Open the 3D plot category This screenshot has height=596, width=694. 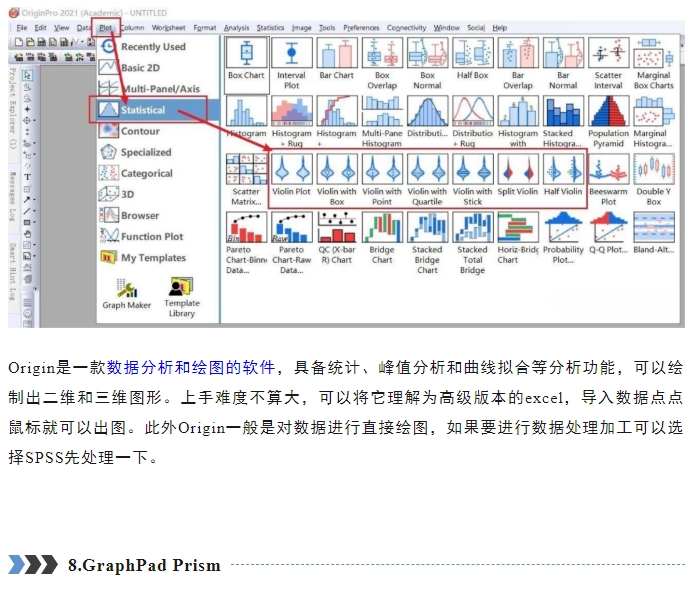(x=117, y=194)
